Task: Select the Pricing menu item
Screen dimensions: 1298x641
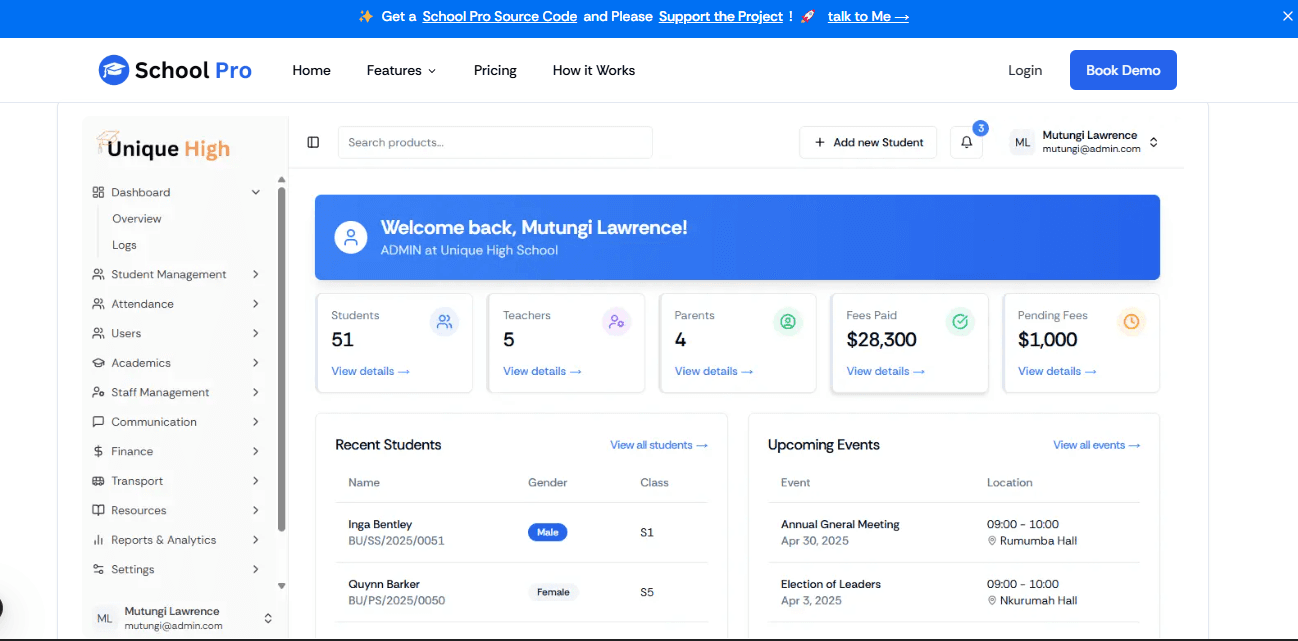Action: tap(495, 70)
